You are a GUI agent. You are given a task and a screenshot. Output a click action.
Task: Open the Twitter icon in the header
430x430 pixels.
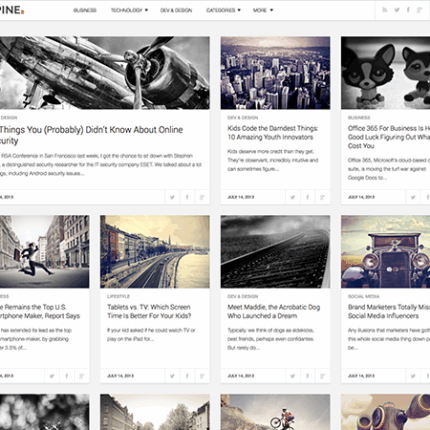397,10
